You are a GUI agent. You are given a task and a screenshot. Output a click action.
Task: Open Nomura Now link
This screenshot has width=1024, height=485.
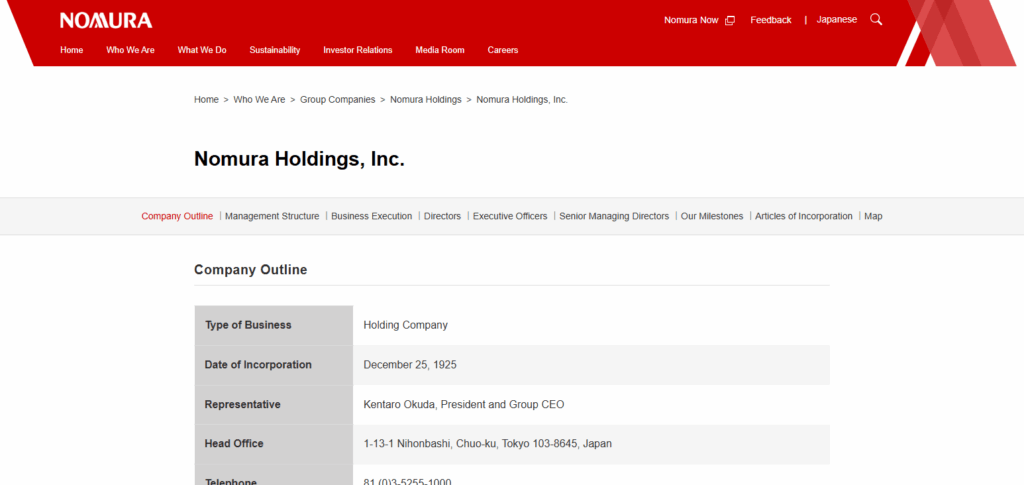[x=691, y=20]
